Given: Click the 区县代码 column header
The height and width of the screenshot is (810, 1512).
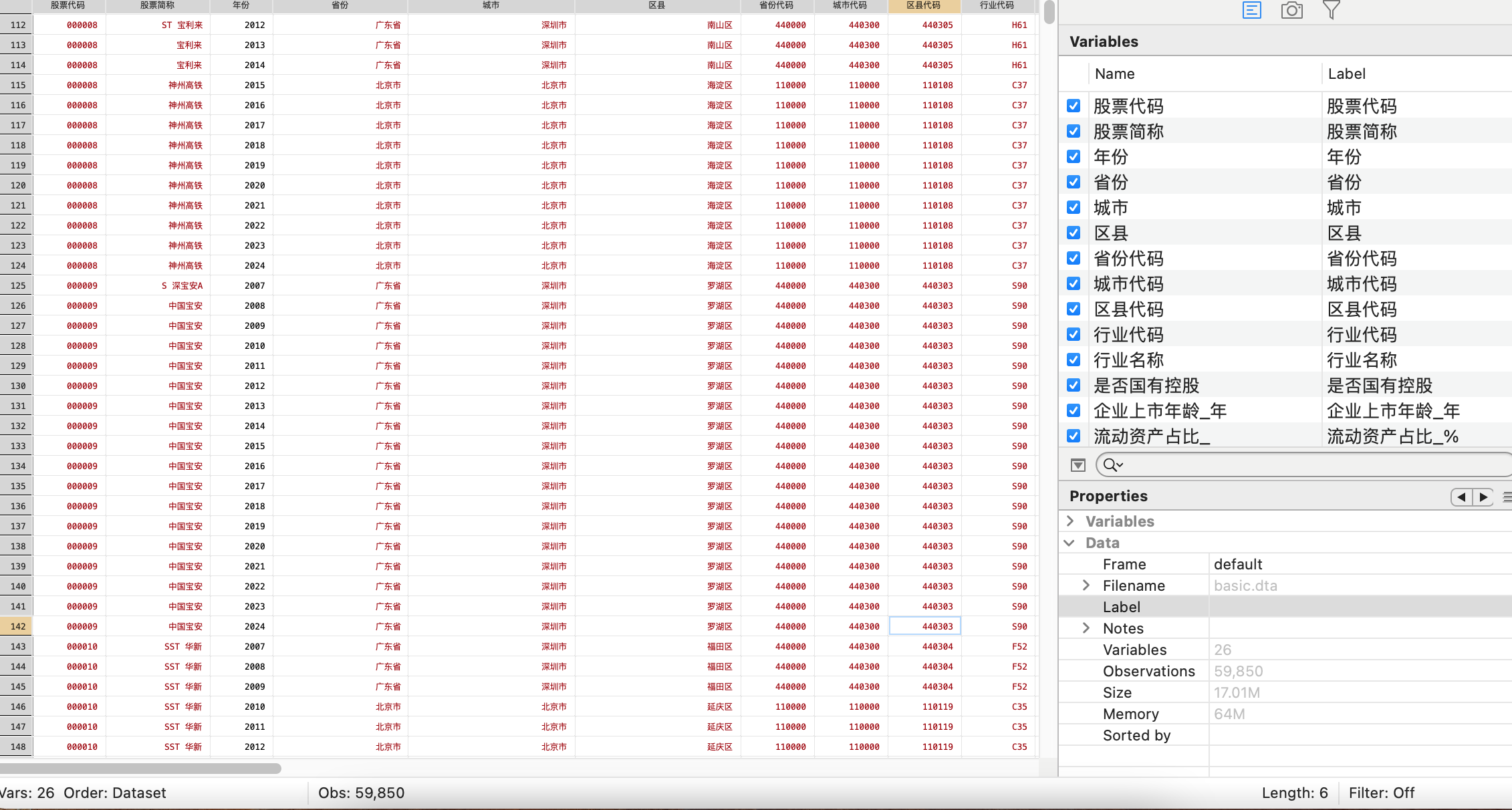Looking at the screenshot, I should tap(924, 5).
